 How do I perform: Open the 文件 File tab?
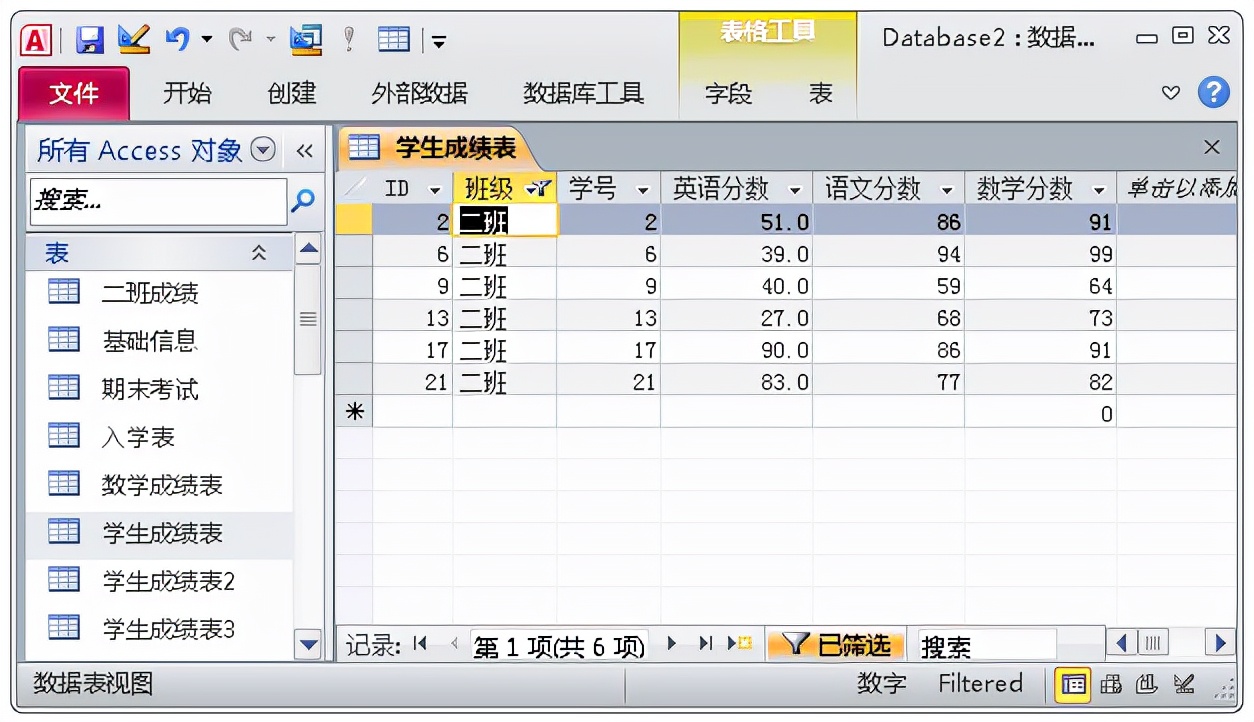pos(74,94)
